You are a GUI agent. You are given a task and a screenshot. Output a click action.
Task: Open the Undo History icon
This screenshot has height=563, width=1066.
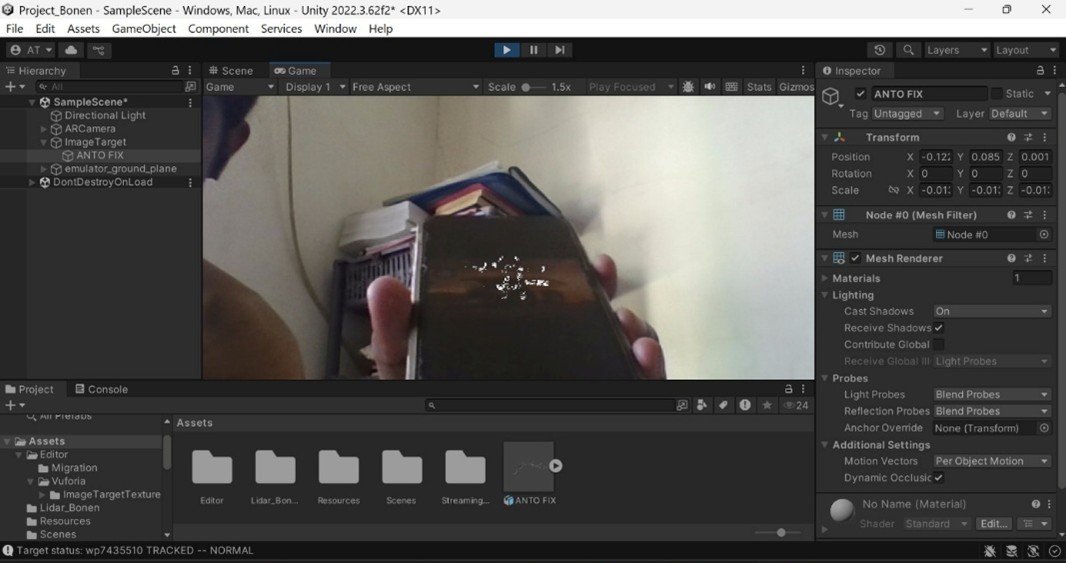pyautogui.click(x=879, y=50)
